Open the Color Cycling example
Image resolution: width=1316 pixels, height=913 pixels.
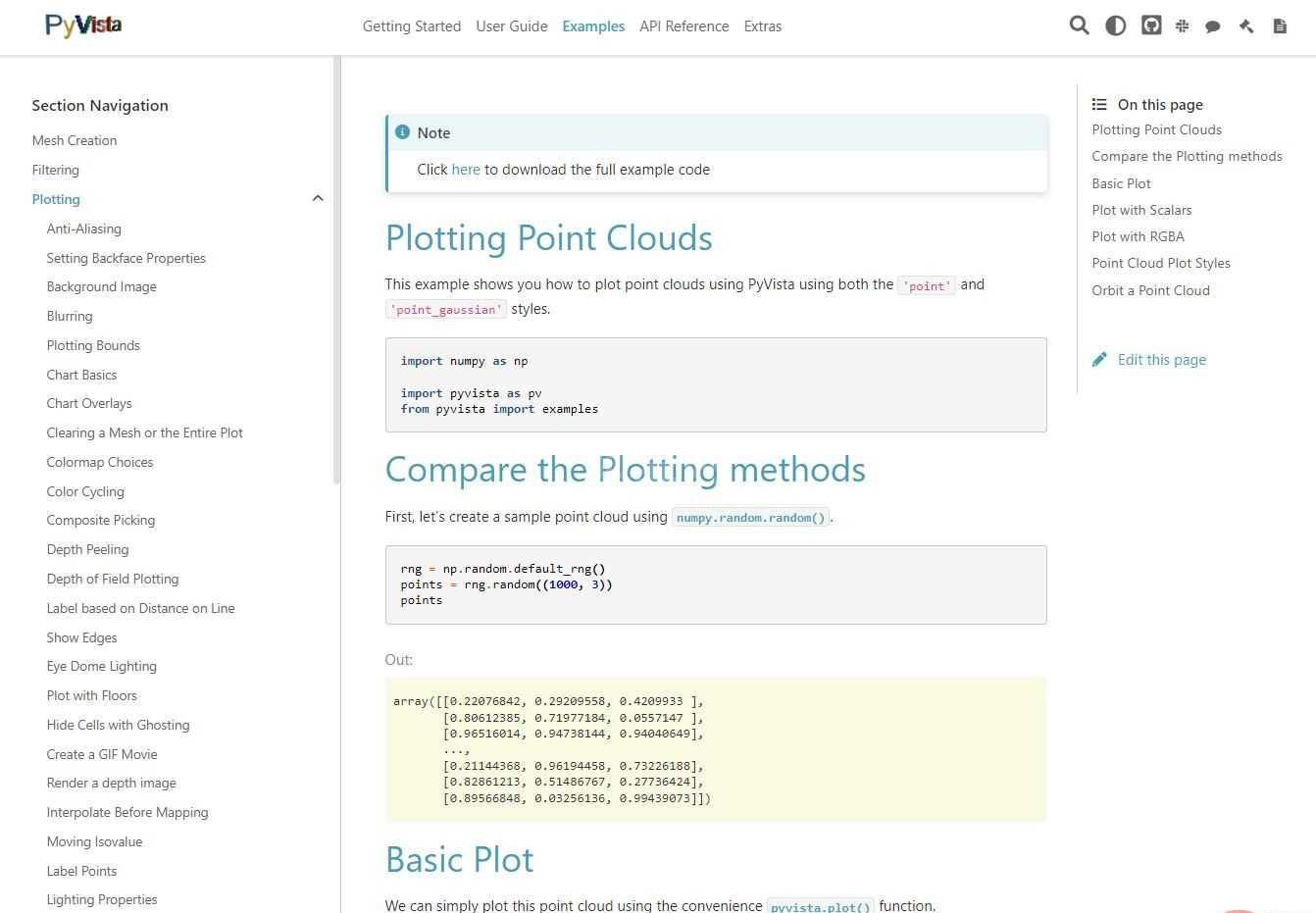[85, 491]
